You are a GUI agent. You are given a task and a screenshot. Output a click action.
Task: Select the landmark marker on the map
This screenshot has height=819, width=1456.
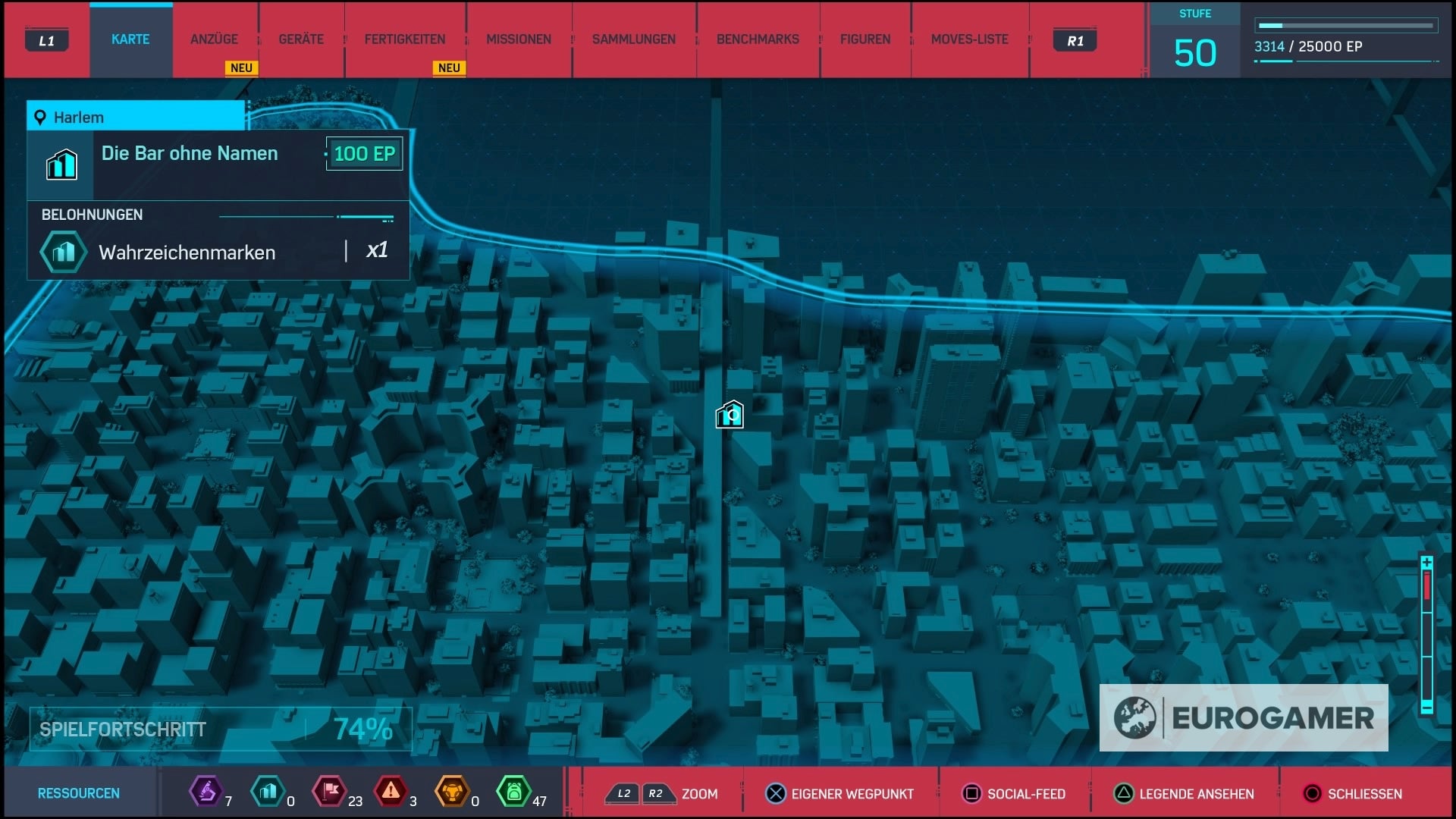730,415
